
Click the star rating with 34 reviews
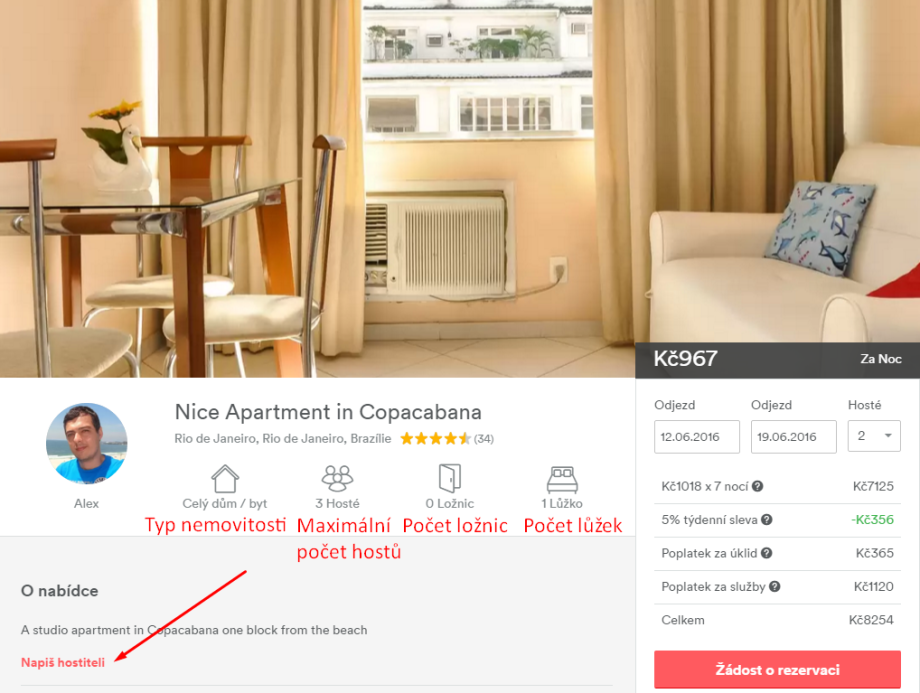(436, 438)
